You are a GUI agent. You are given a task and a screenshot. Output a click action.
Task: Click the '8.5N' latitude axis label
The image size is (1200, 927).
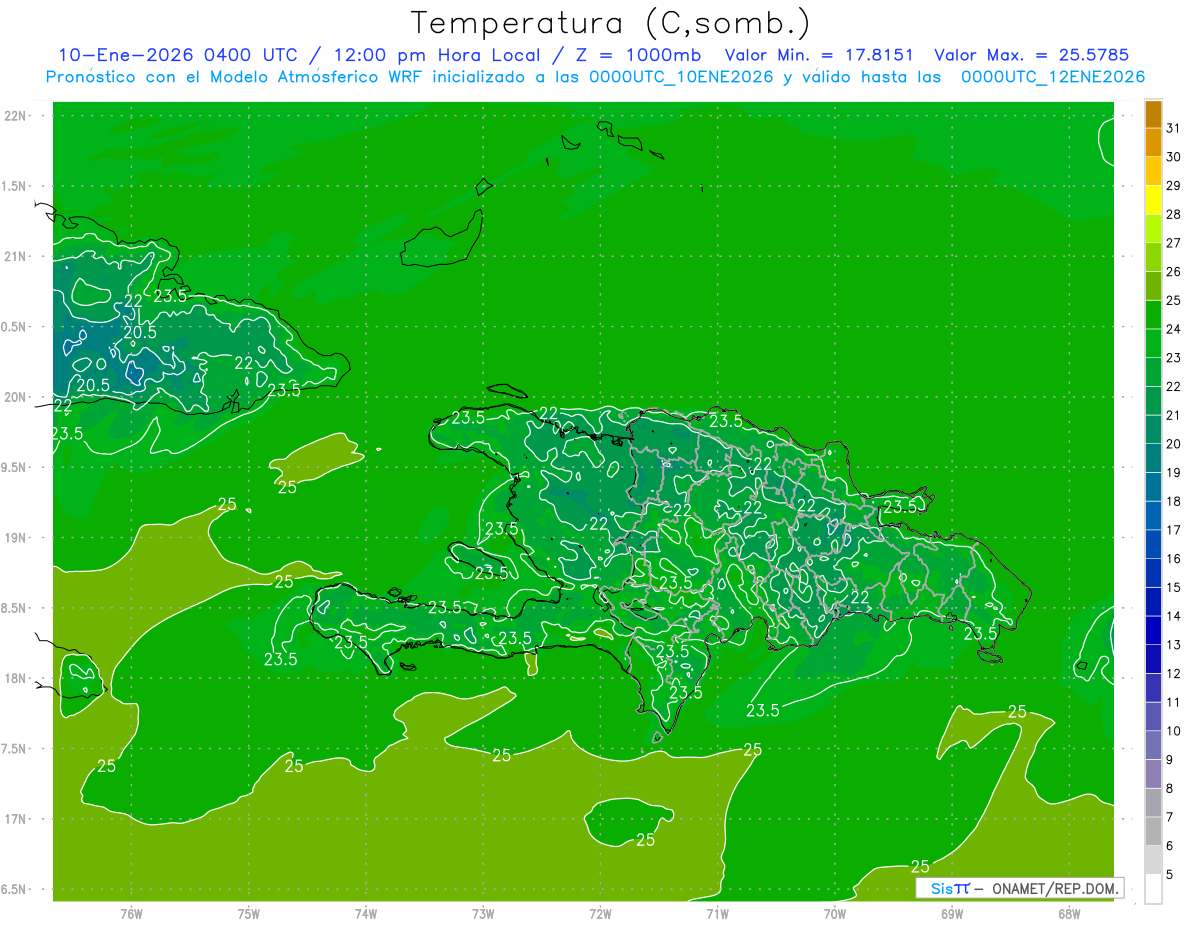tap(15, 608)
